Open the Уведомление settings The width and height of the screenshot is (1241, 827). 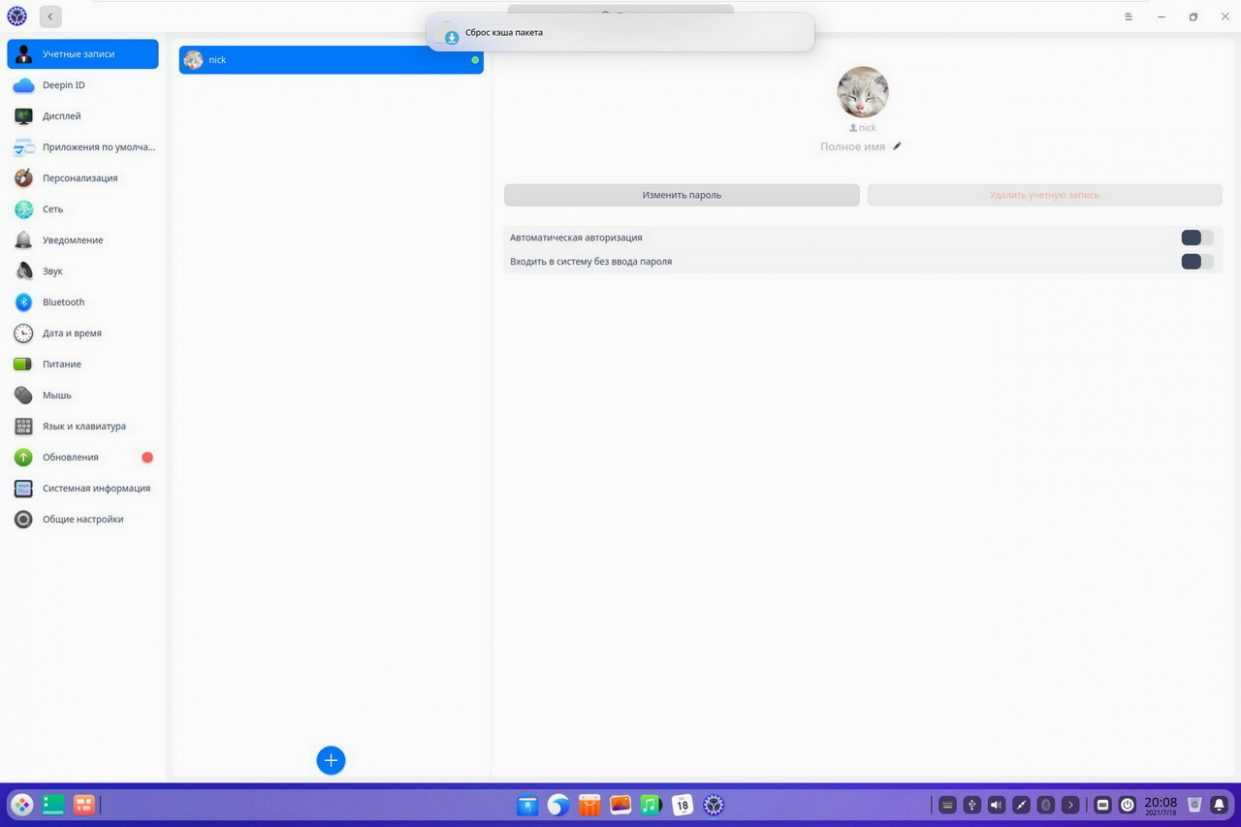82,240
